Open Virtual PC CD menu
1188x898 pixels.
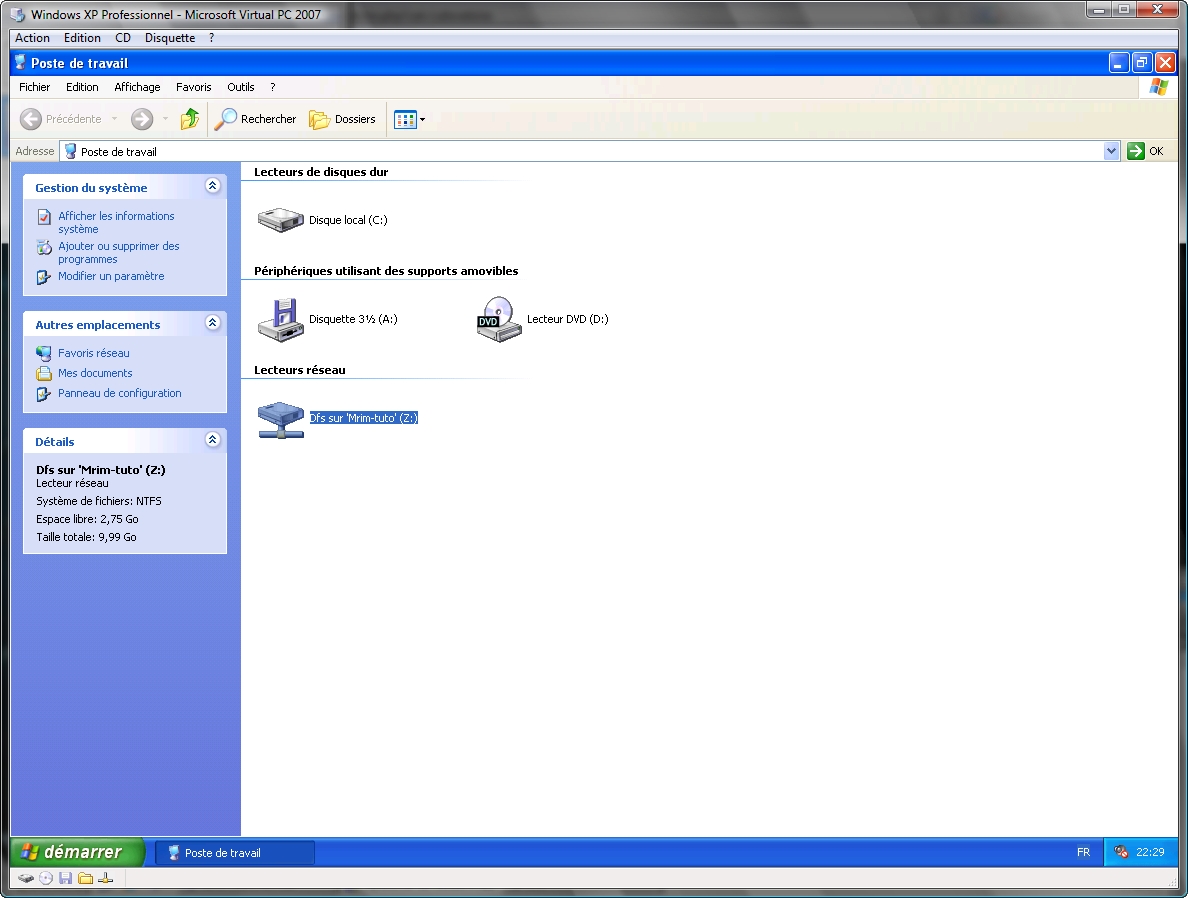tap(123, 38)
